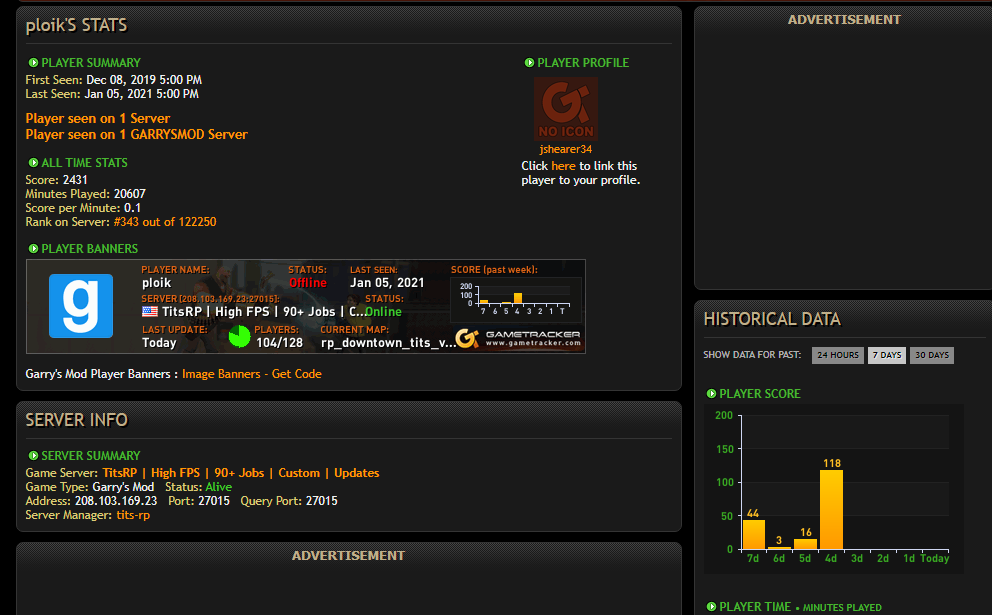The image size is (992, 615).
Task: Click the Last Seen date in Player Summary
Action: tap(142, 94)
